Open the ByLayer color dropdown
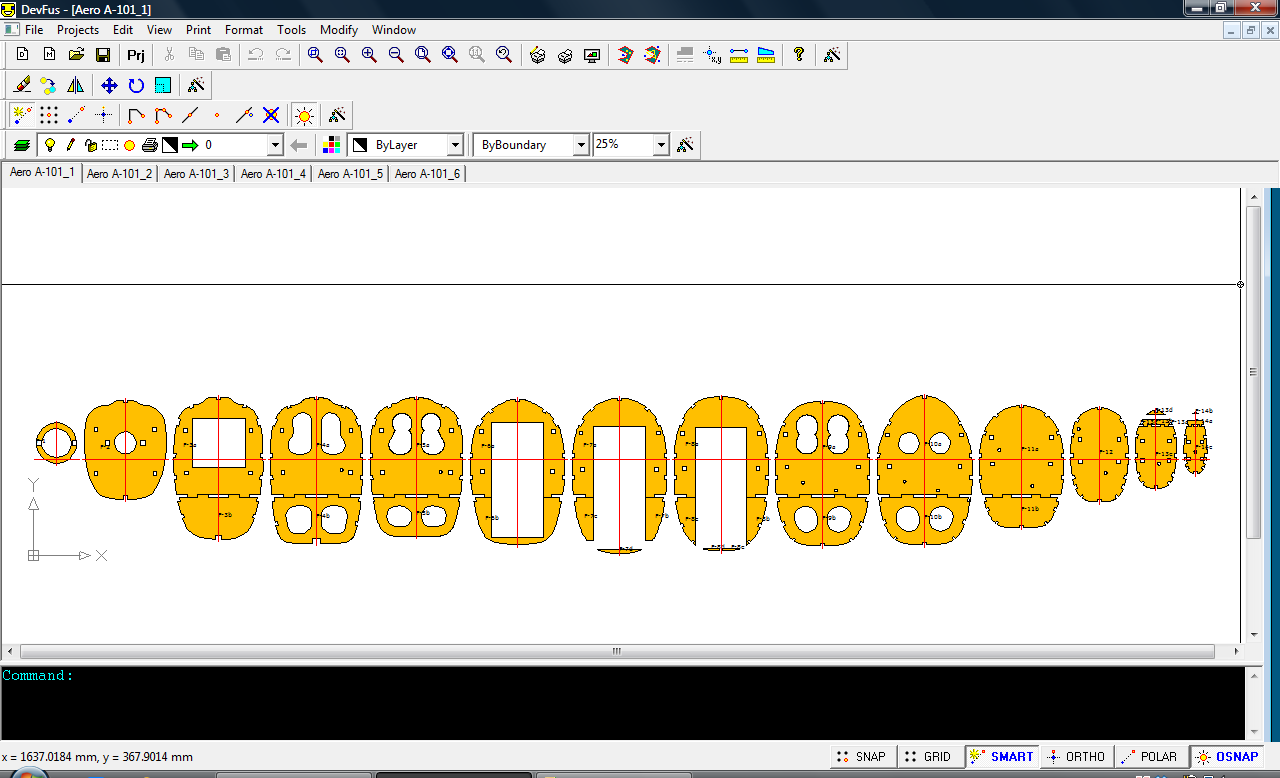 pos(455,145)
